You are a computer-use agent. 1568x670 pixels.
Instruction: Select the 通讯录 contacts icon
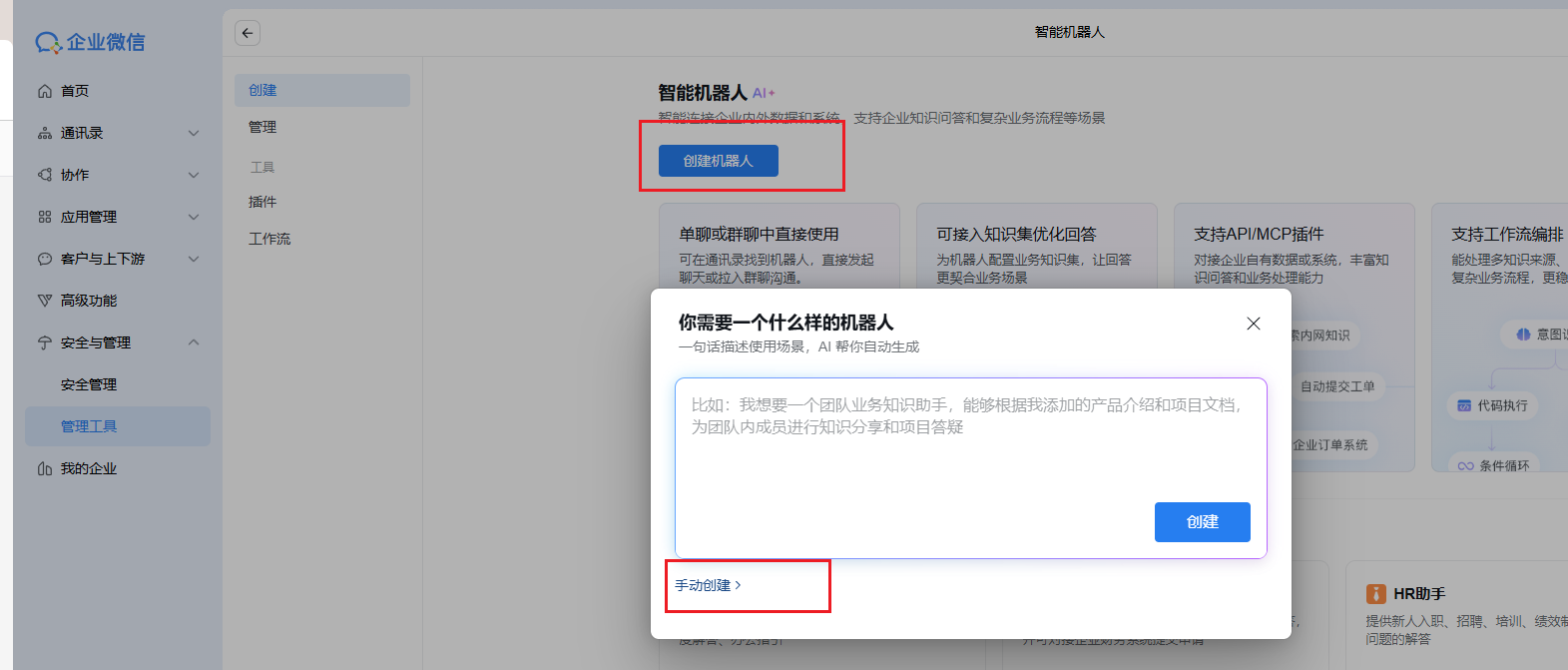[45, 133]
